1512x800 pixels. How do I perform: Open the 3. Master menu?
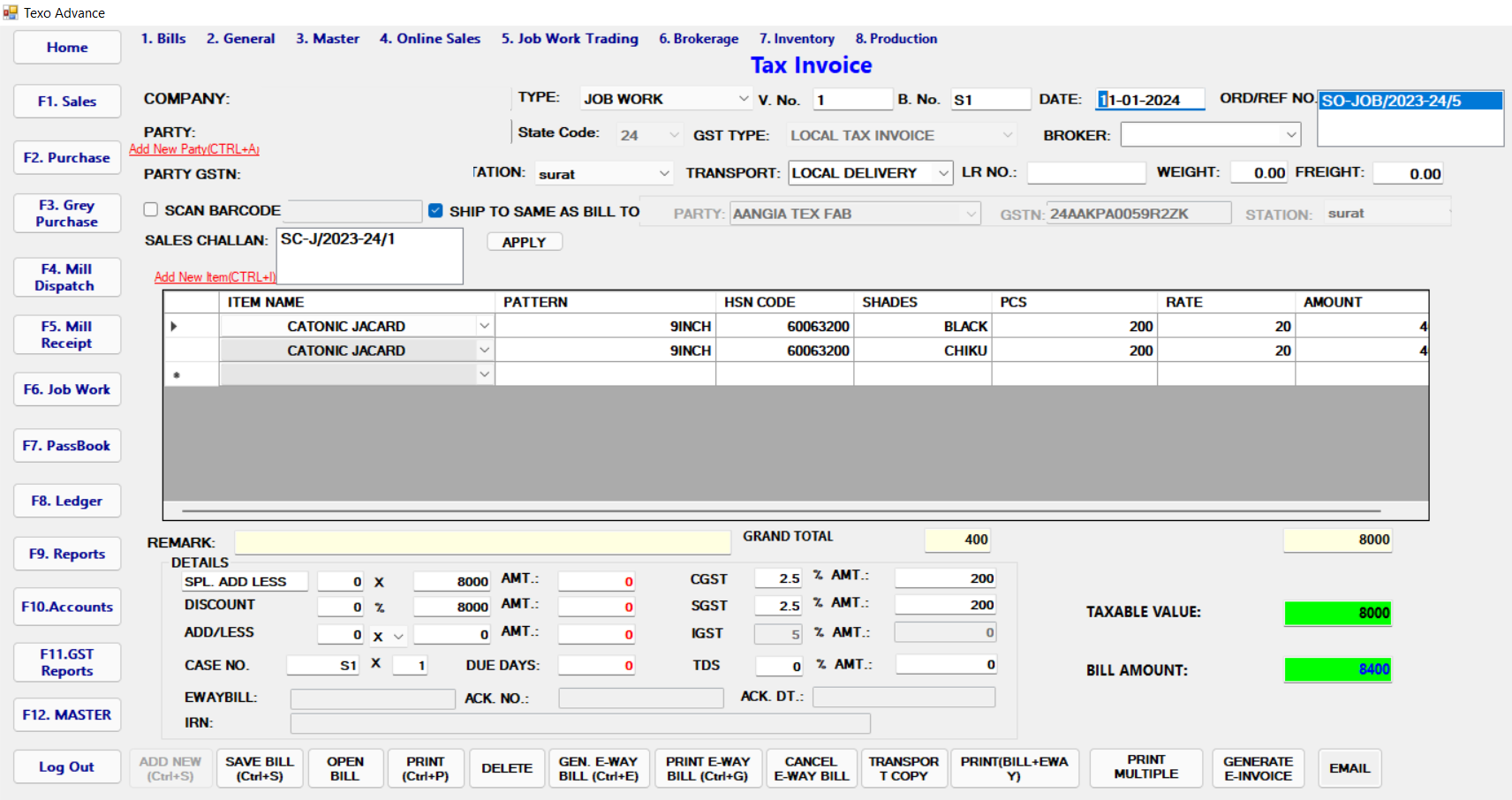tap(328, 39)
